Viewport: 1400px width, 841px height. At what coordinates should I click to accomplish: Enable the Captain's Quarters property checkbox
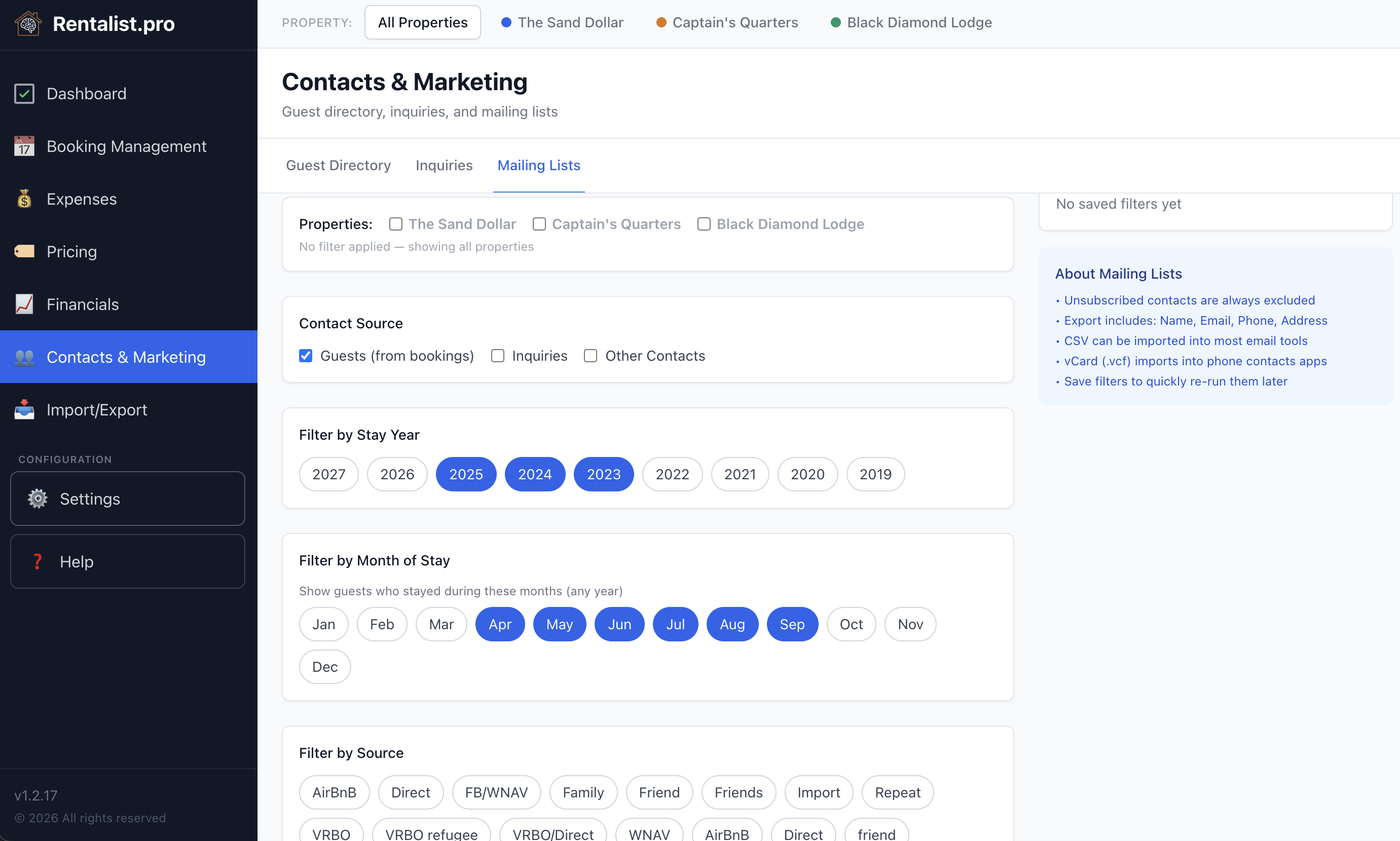[539, 224]
